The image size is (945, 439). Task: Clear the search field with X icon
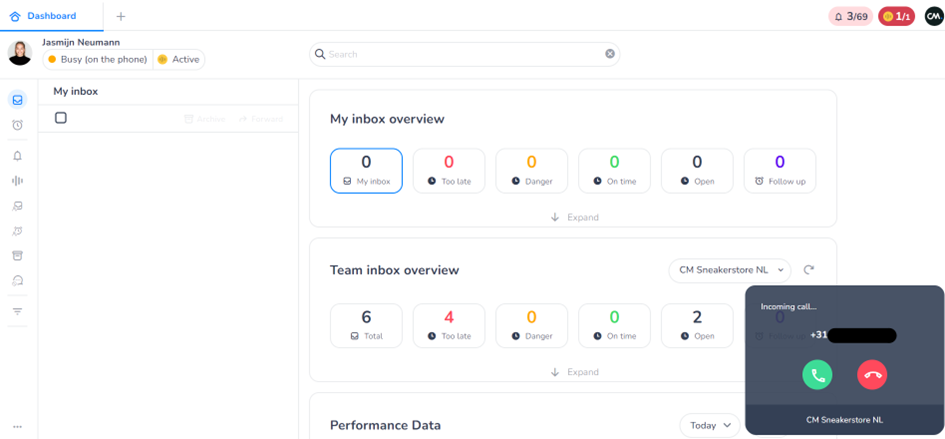tap(610, 54)
